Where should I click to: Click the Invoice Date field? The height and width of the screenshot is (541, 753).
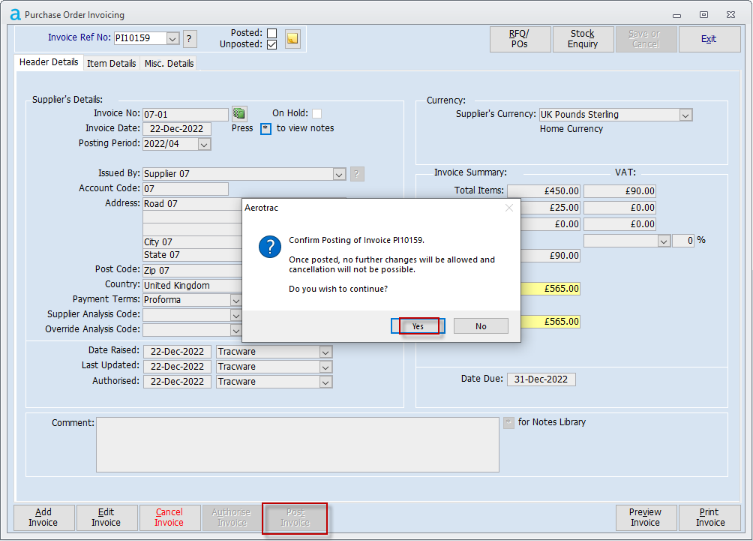pos(177,129)
